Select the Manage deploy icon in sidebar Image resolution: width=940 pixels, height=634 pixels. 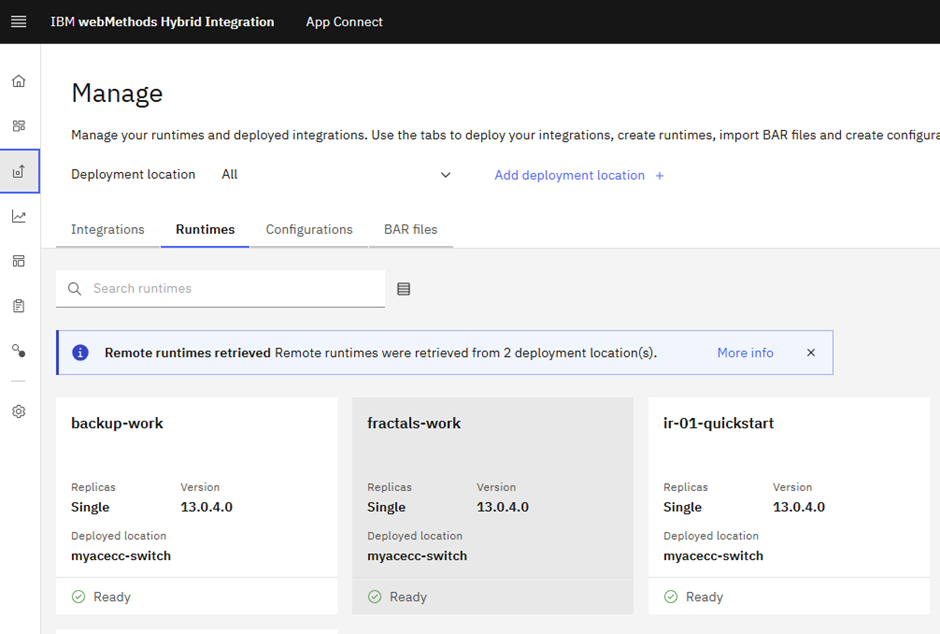19,171
